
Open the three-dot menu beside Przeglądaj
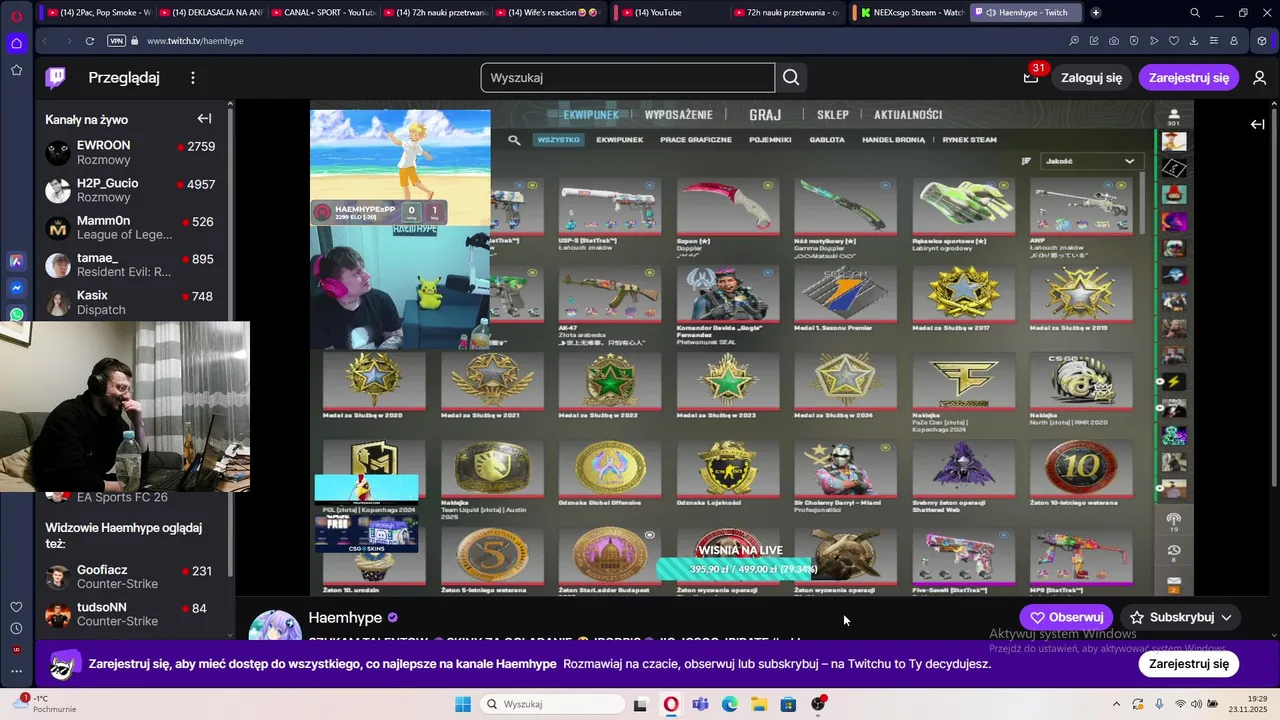(x=193, y=78)
